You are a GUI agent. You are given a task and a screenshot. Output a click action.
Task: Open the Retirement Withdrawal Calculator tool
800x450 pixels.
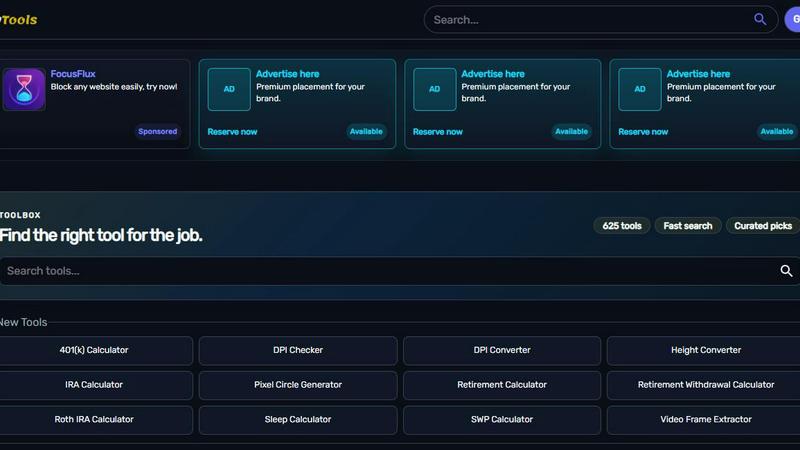(706, 385)
